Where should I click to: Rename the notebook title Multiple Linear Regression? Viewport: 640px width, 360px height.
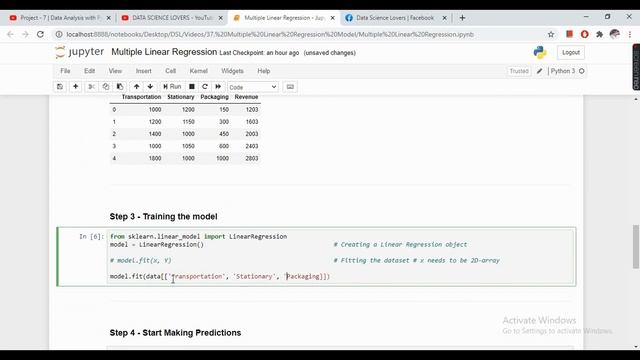click(164, 52)
